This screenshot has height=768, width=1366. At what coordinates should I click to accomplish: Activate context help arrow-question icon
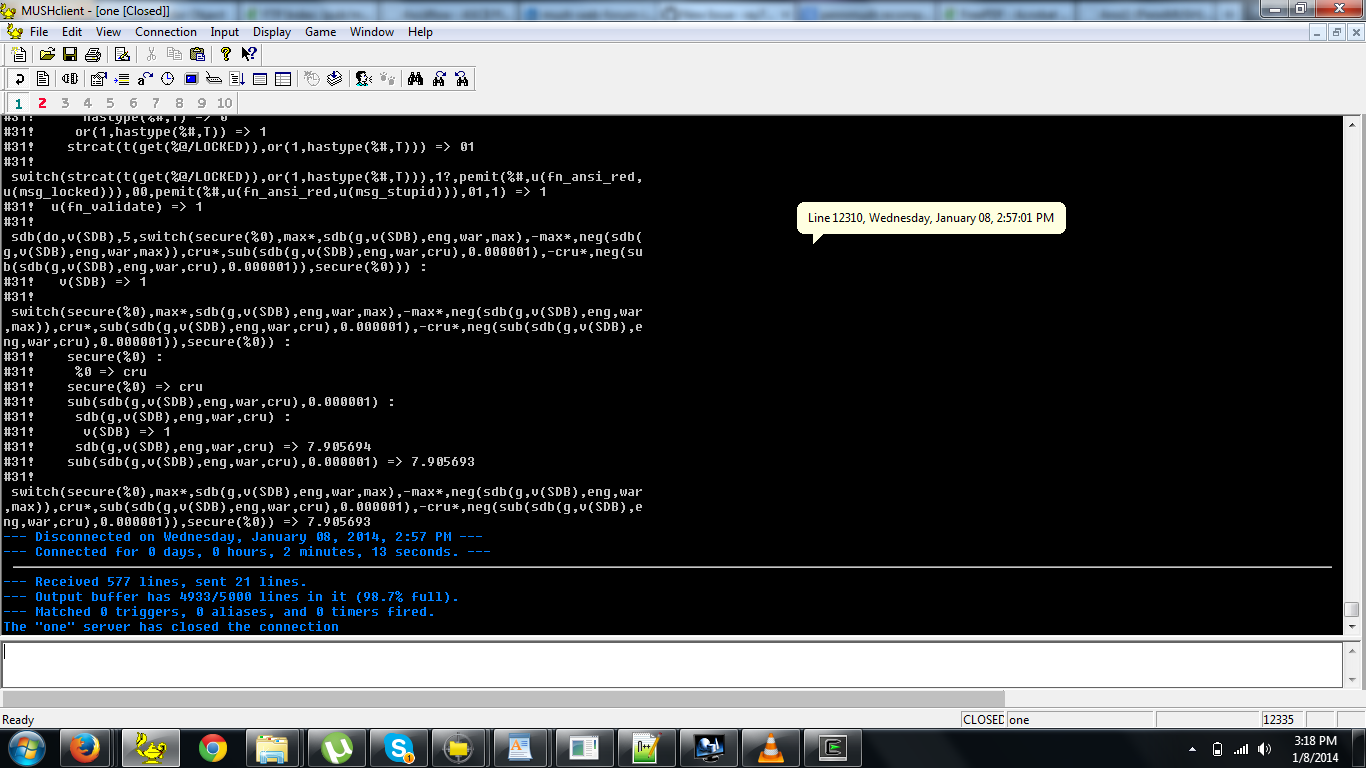point(249,54)
